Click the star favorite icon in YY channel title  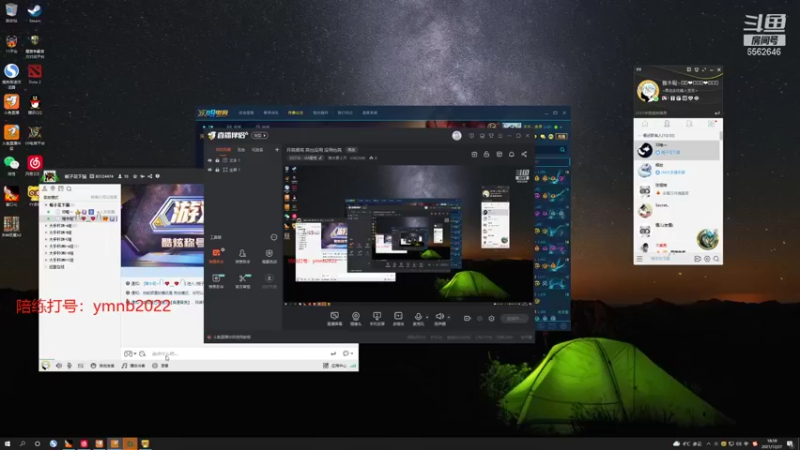tap(135, 177)
